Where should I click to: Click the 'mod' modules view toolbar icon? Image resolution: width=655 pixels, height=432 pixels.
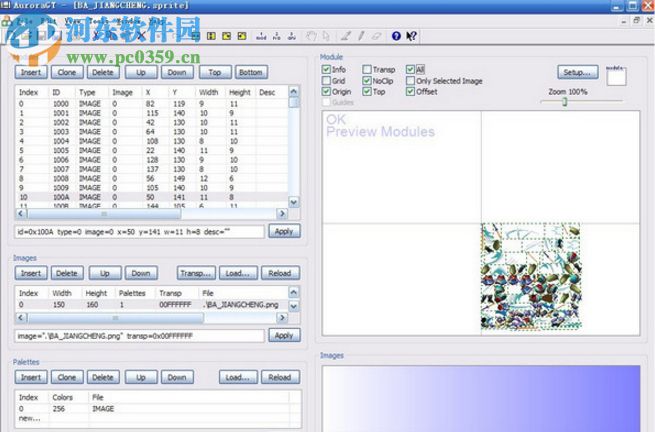(261, 36)
